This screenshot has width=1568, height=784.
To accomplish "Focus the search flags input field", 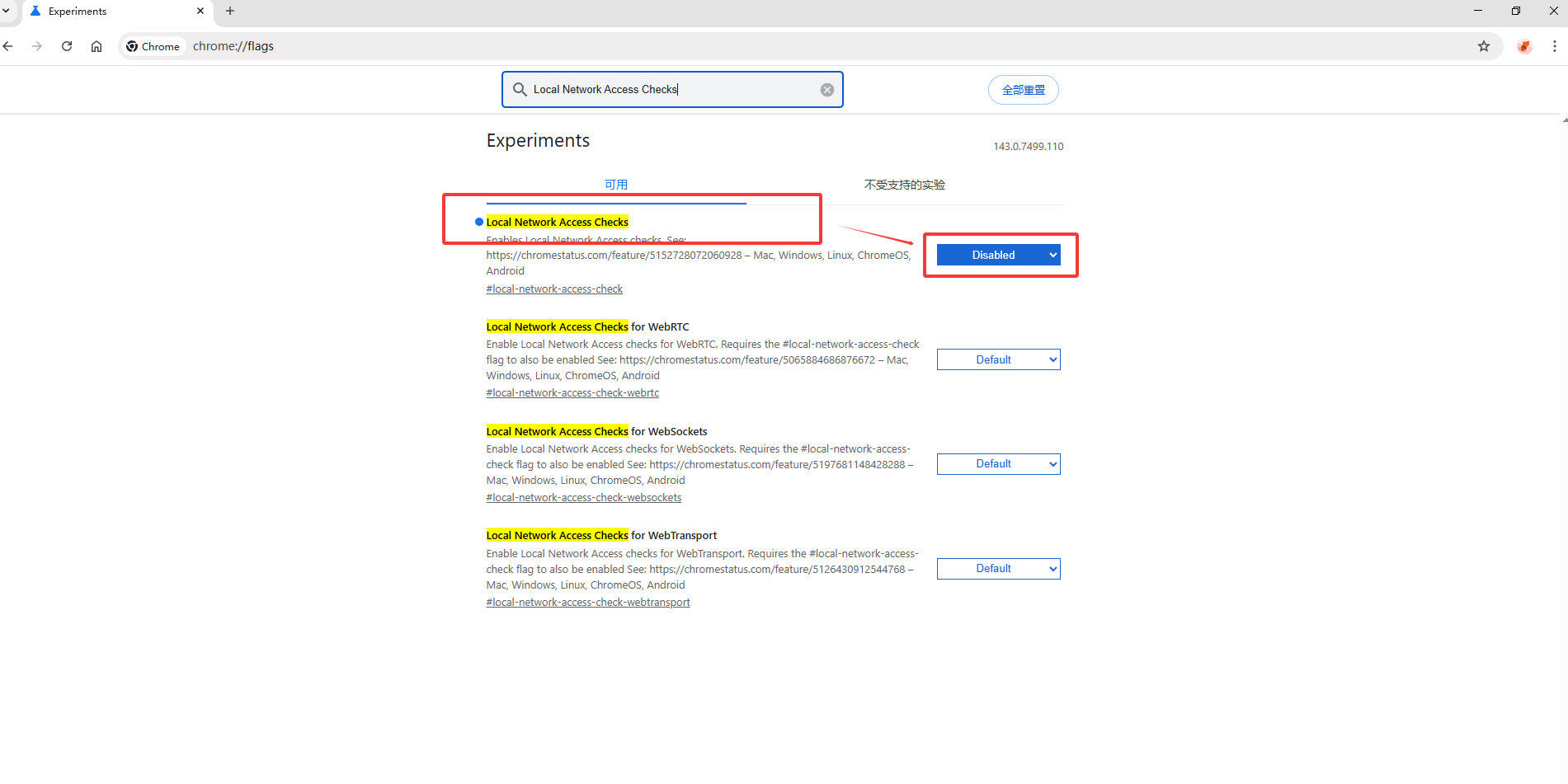I will [x=672, y=89].
